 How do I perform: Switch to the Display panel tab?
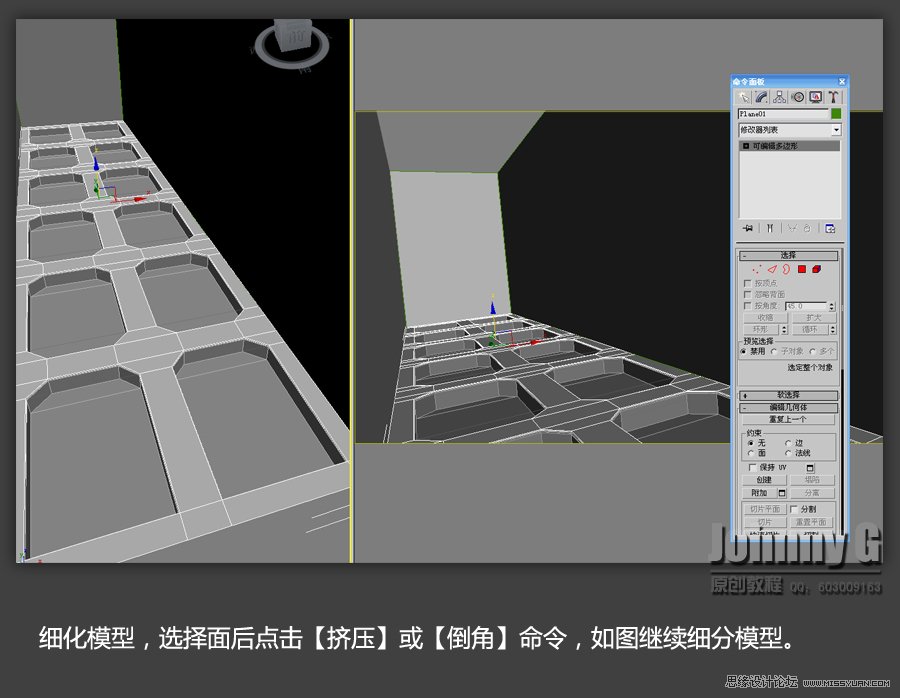coord(814,97)
